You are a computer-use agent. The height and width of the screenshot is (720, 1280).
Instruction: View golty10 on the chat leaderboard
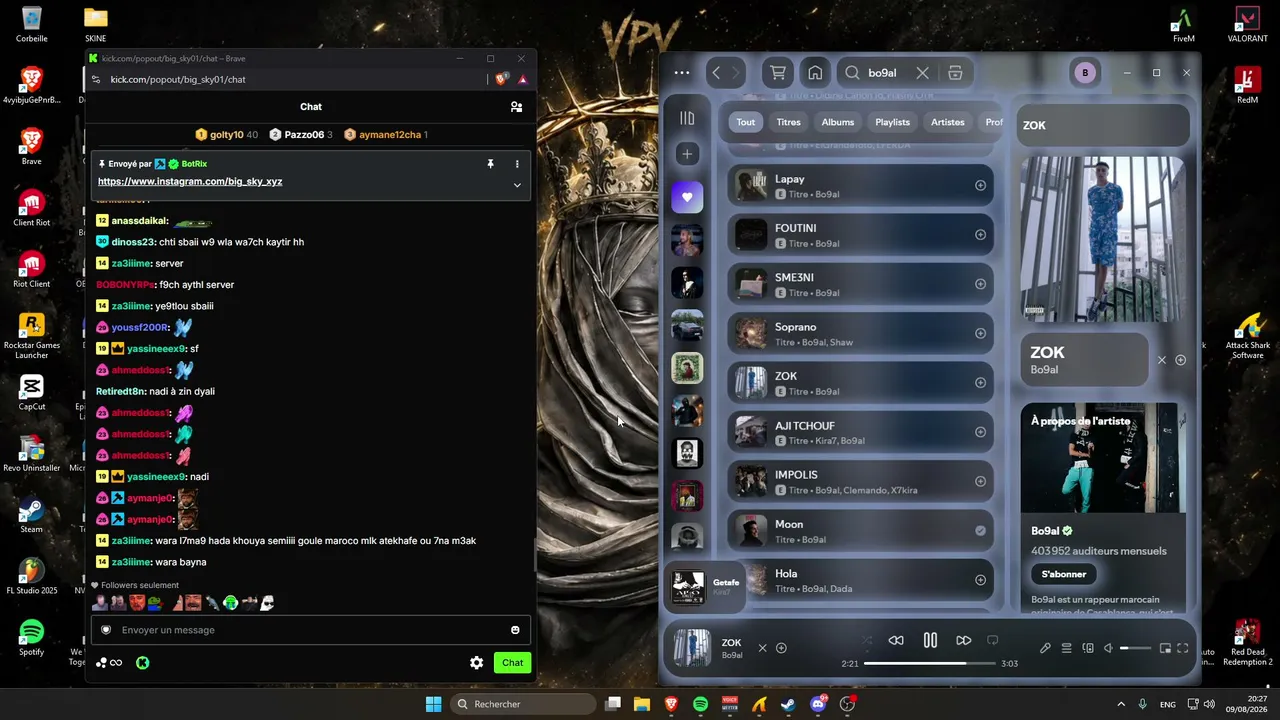click(x=227, y=134)
